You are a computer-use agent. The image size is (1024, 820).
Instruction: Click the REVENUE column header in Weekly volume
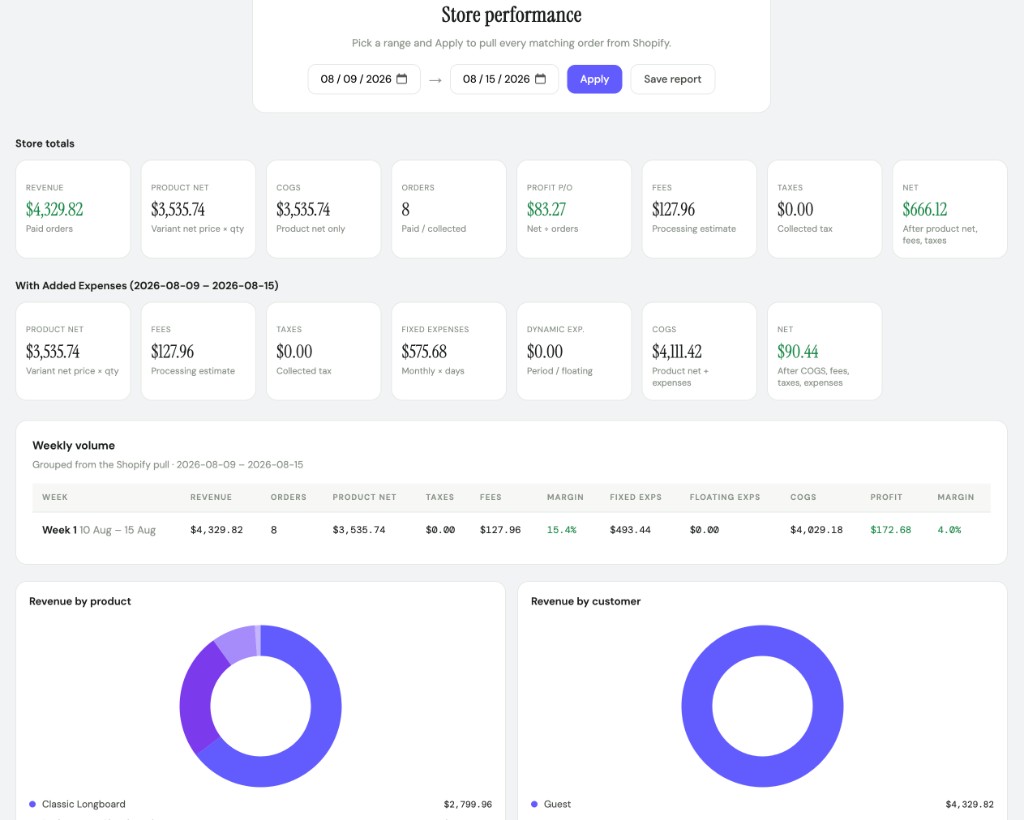tap(211, 497)
